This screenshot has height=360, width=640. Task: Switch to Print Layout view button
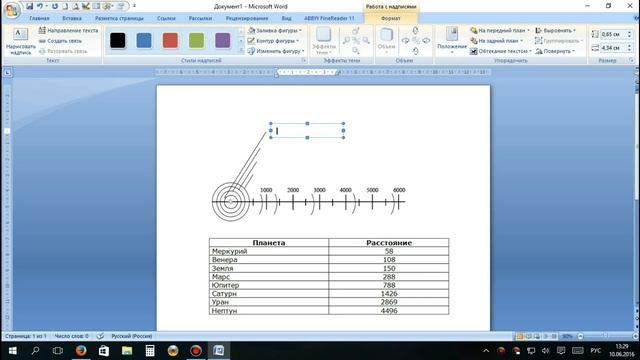tap(520, 336)
